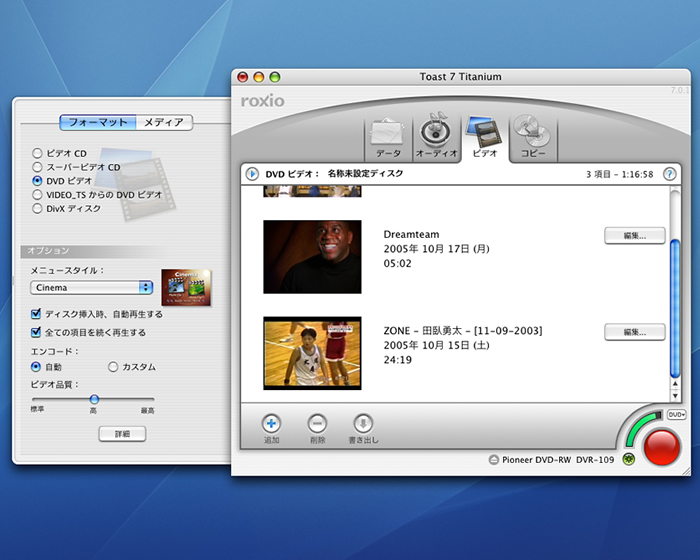
Task: Expand the DVD disc type dropdown above burn button
Action: pyautogui.click(x=675, y=414)
